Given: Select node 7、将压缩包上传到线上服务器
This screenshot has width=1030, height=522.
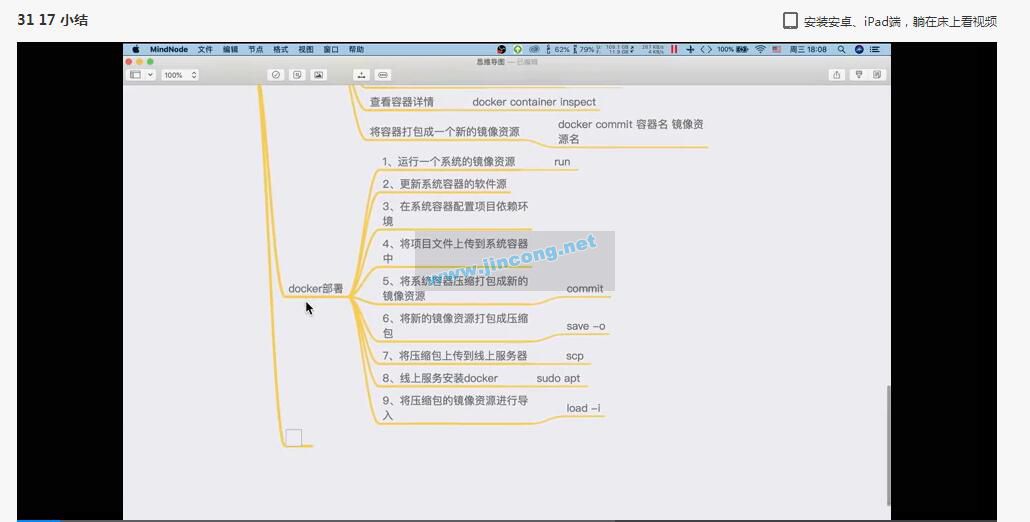Looking at the screenshot, I should 455,355.
